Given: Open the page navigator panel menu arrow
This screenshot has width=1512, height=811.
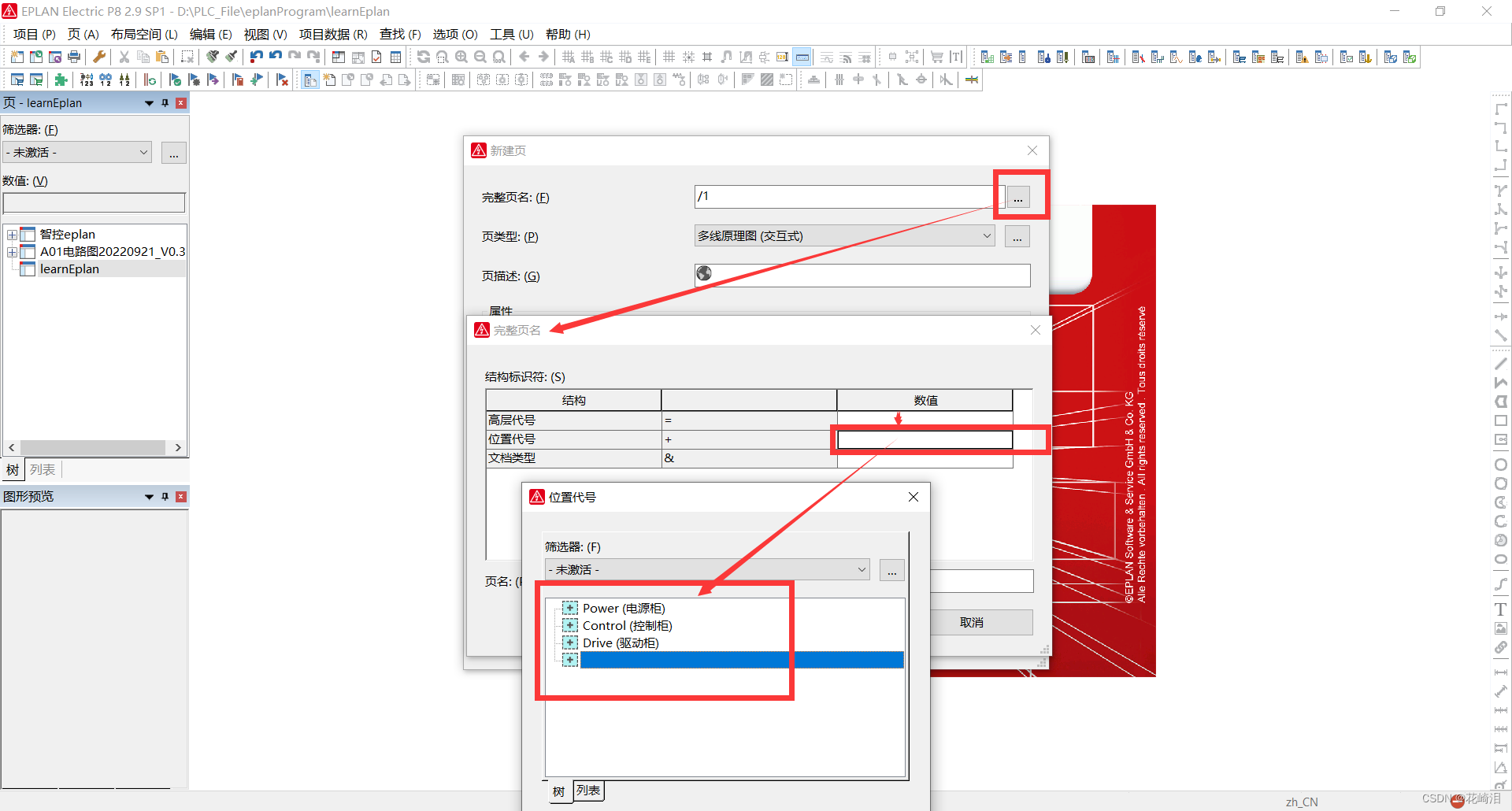Looking at the screenshot, I should click(x=149, y=103).
